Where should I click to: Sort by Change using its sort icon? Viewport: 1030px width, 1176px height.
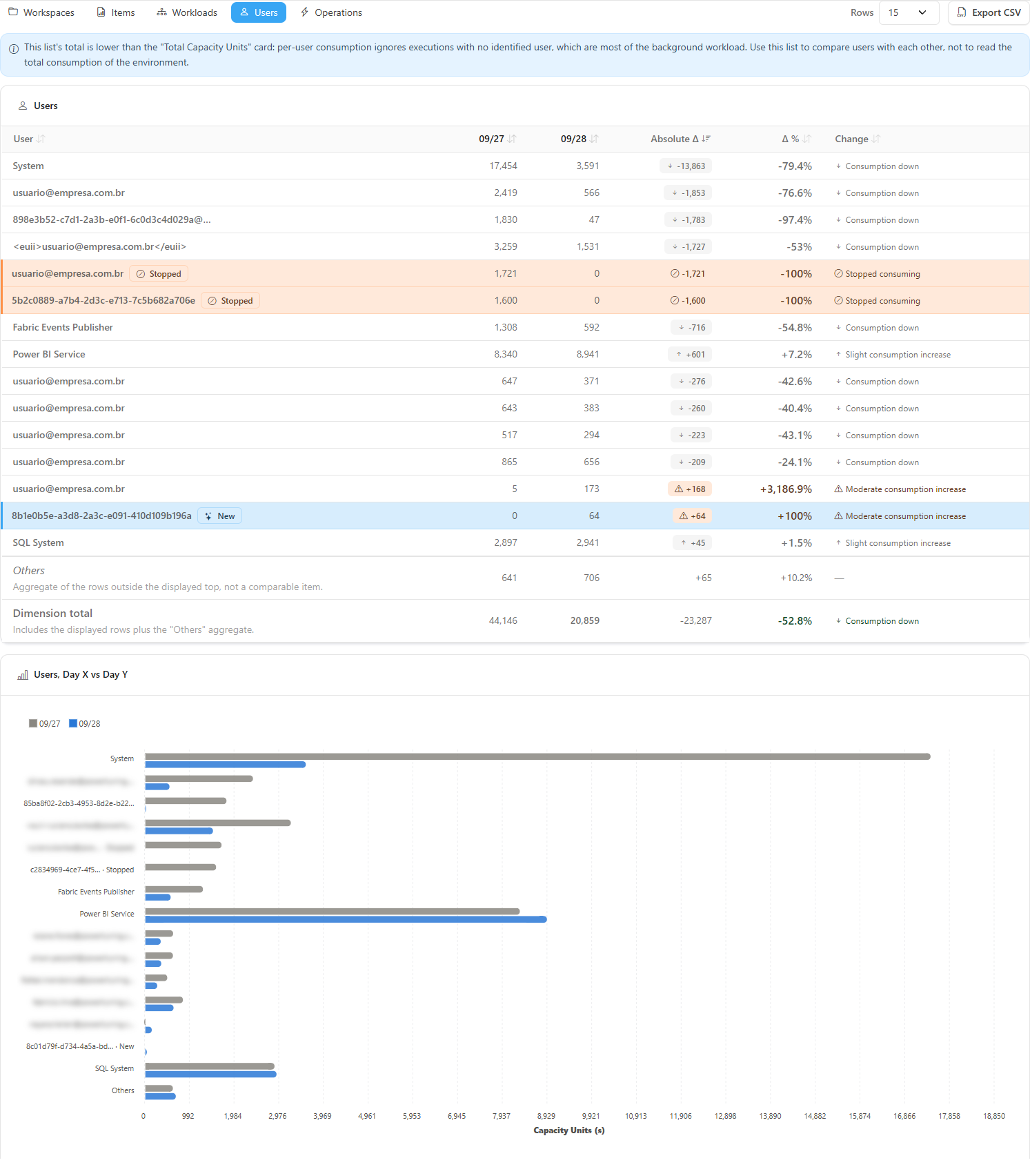876,139
